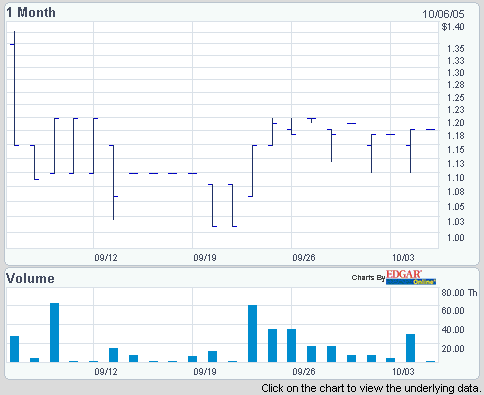Click the 10/03 date under price chart
The width and height of the screenshot is (484, 395).
tap(403, 258)
